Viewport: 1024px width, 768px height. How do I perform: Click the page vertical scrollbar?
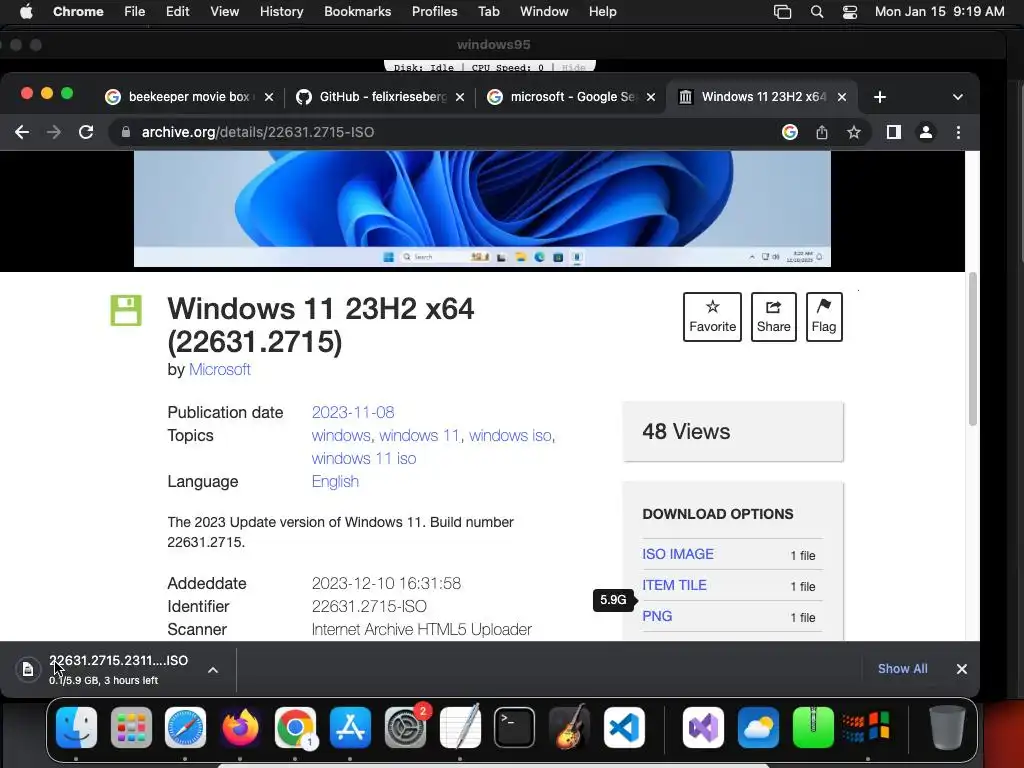(972, 349)
